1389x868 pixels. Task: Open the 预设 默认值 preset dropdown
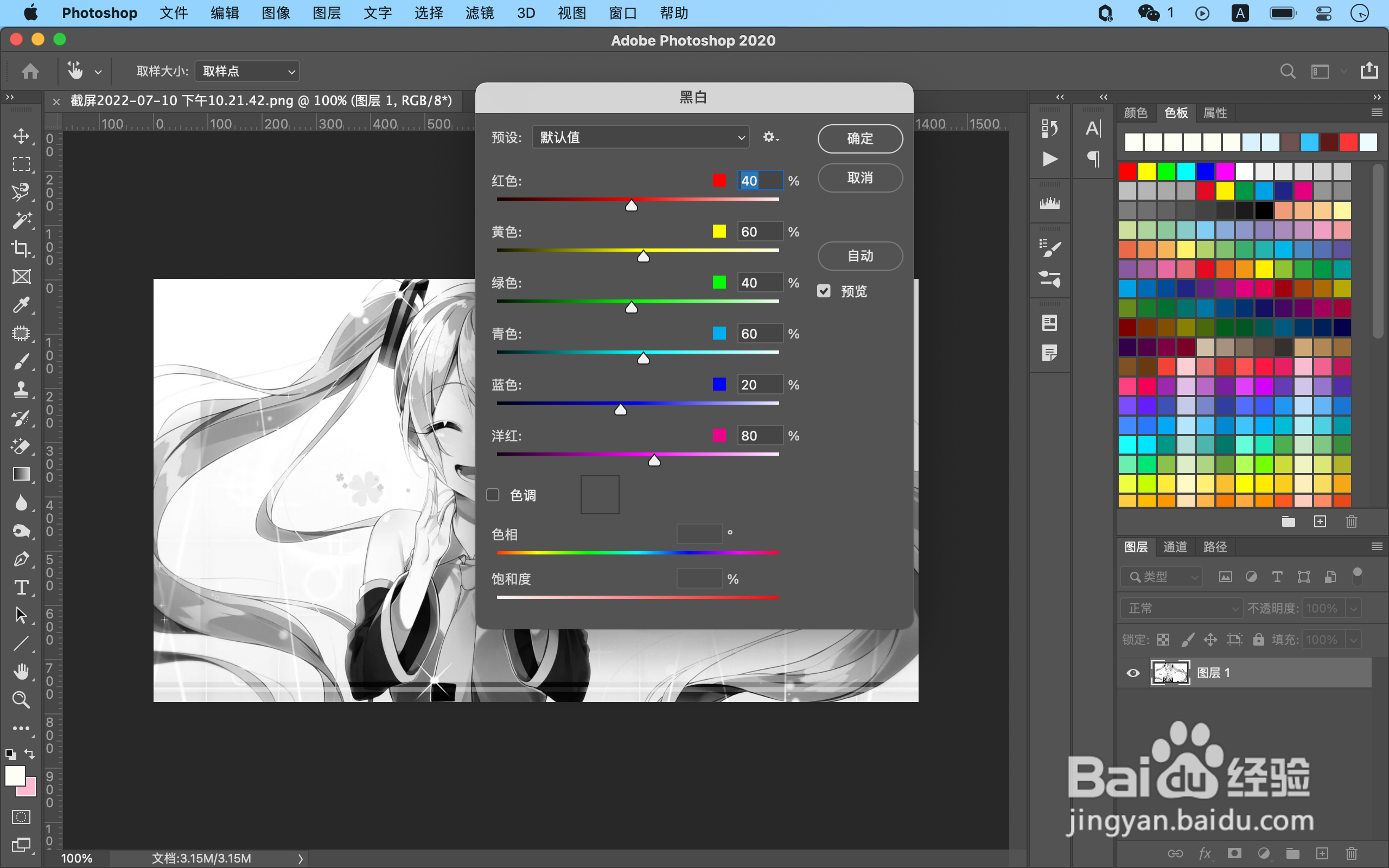coord(640,137)
